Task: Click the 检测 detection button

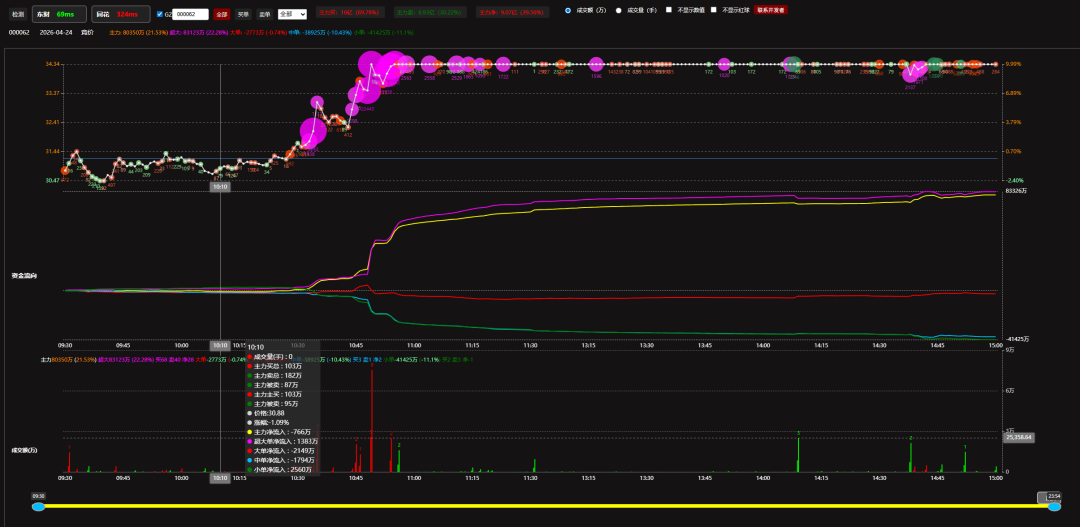Action: click(17, 15)
